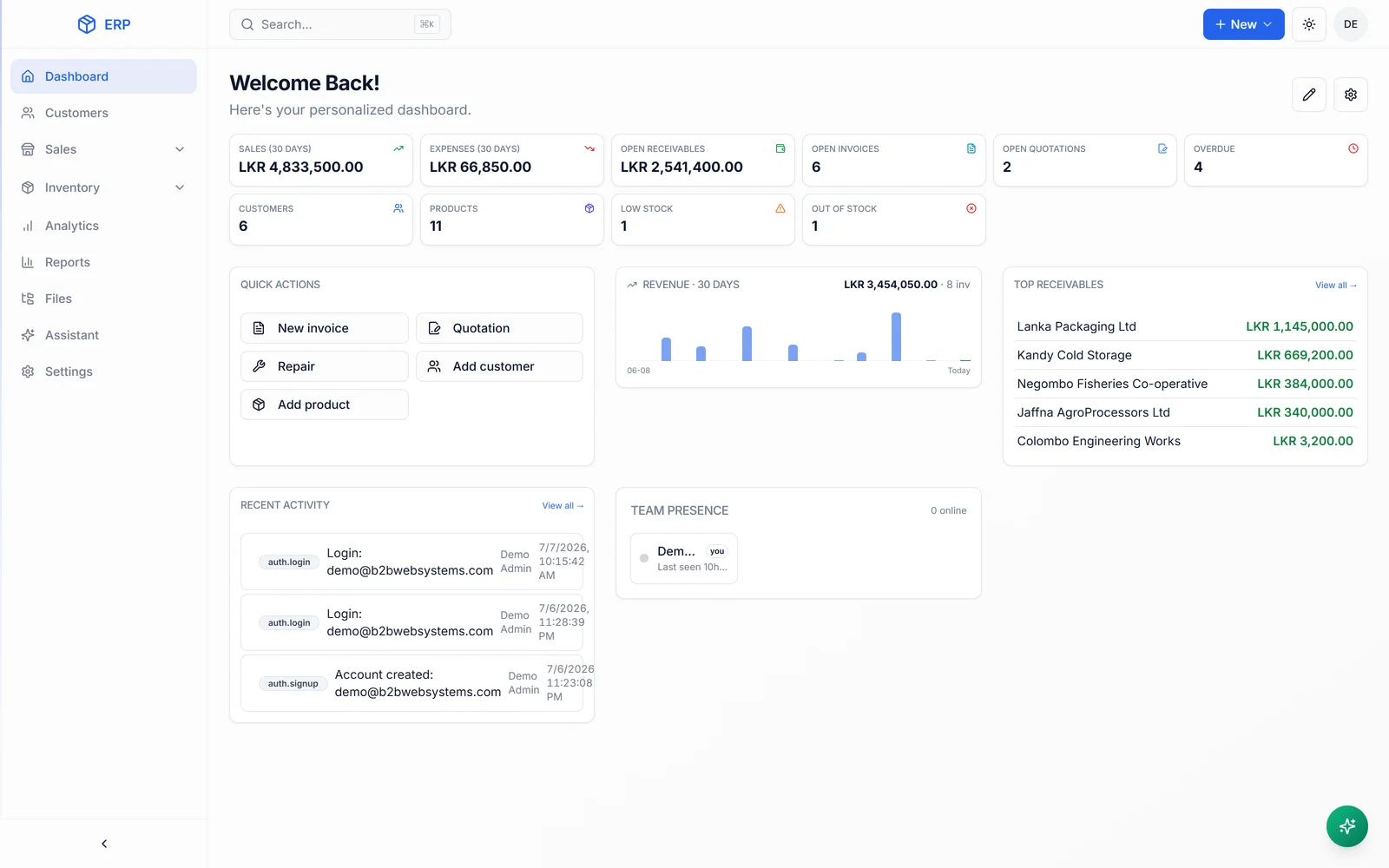The height and width of the screenshot is (868, 1389).
Task: Collapse the sidebar with the arrow
Action: click(104, 844)
